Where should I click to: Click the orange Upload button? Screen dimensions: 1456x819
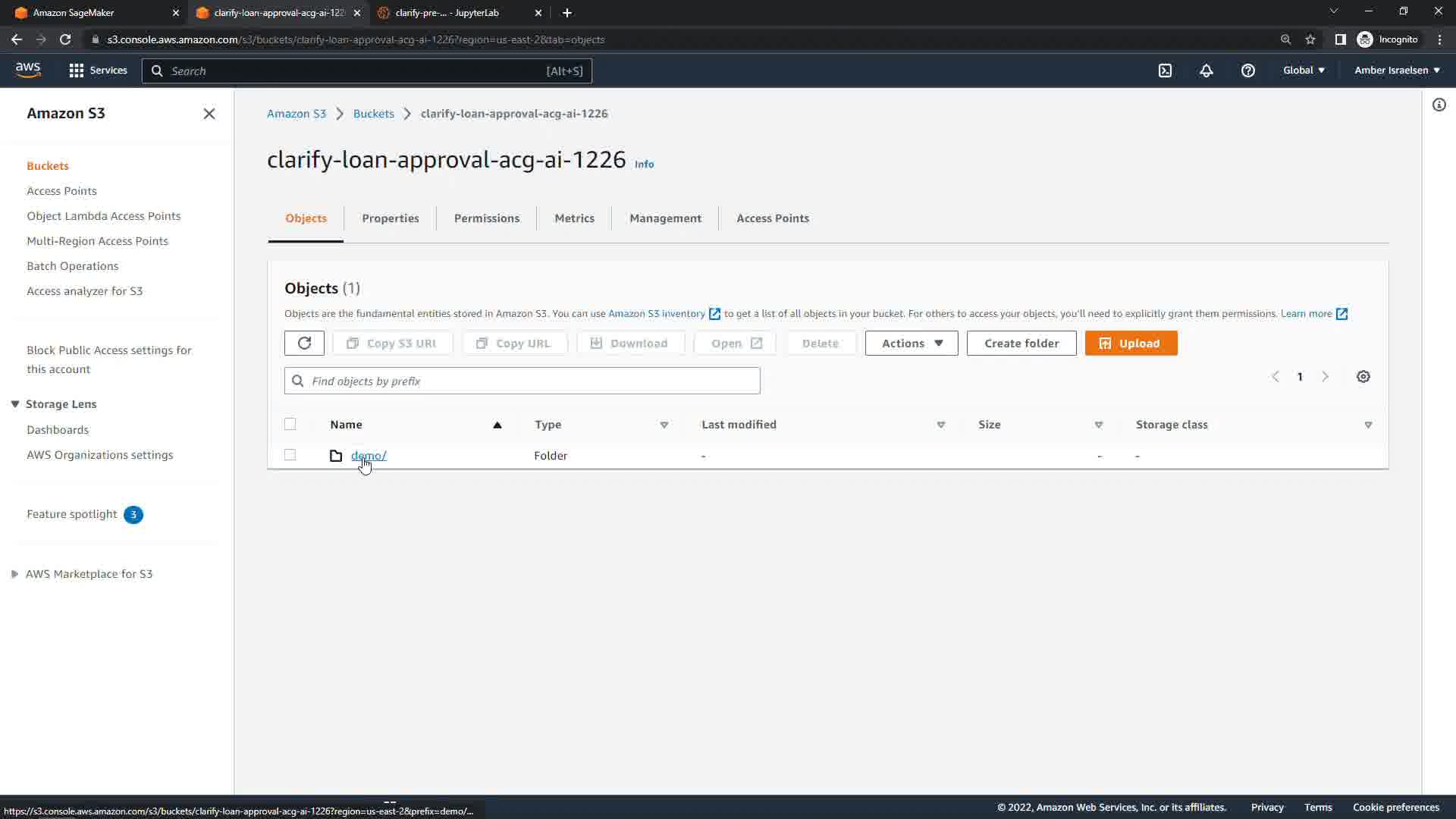[x=1130, y=343]
